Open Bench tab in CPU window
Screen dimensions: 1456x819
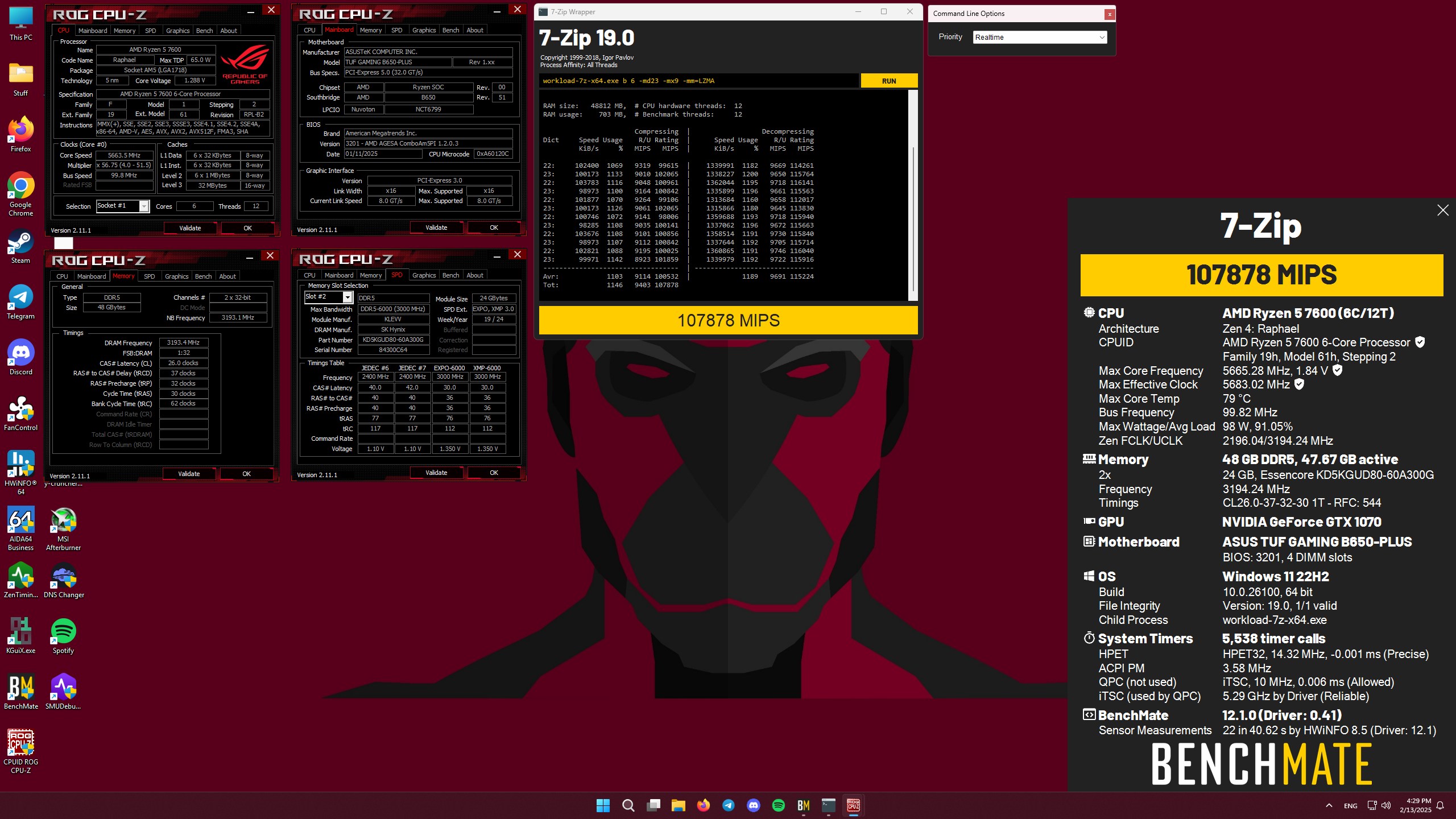(204, 31)
